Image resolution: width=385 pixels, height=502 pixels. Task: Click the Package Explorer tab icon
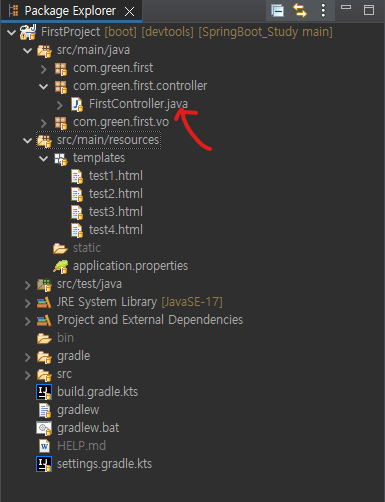[x=13, y=11]
